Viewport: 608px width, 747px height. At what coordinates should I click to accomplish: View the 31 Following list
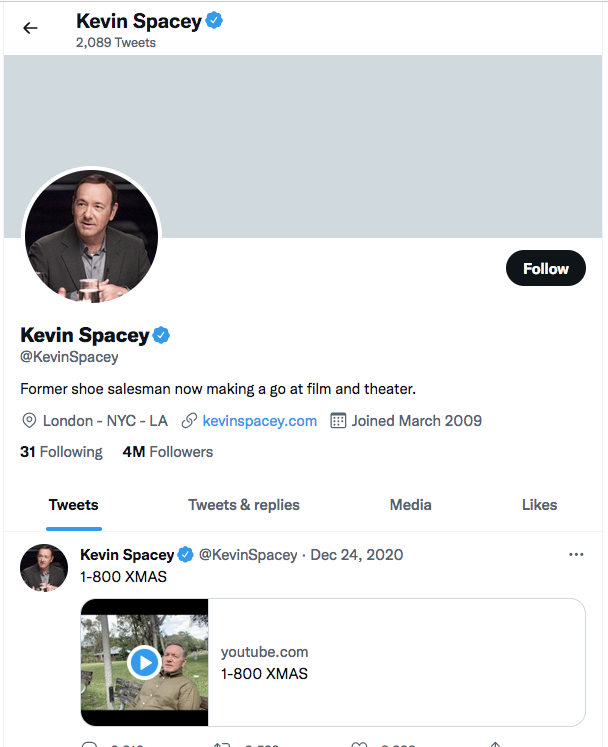coord(61,452)
